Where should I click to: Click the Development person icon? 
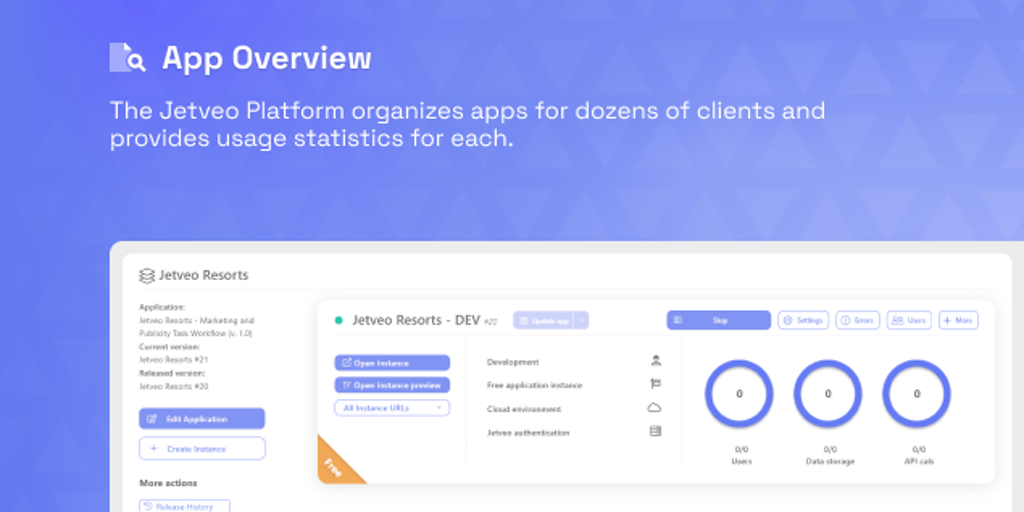(656, 360)
